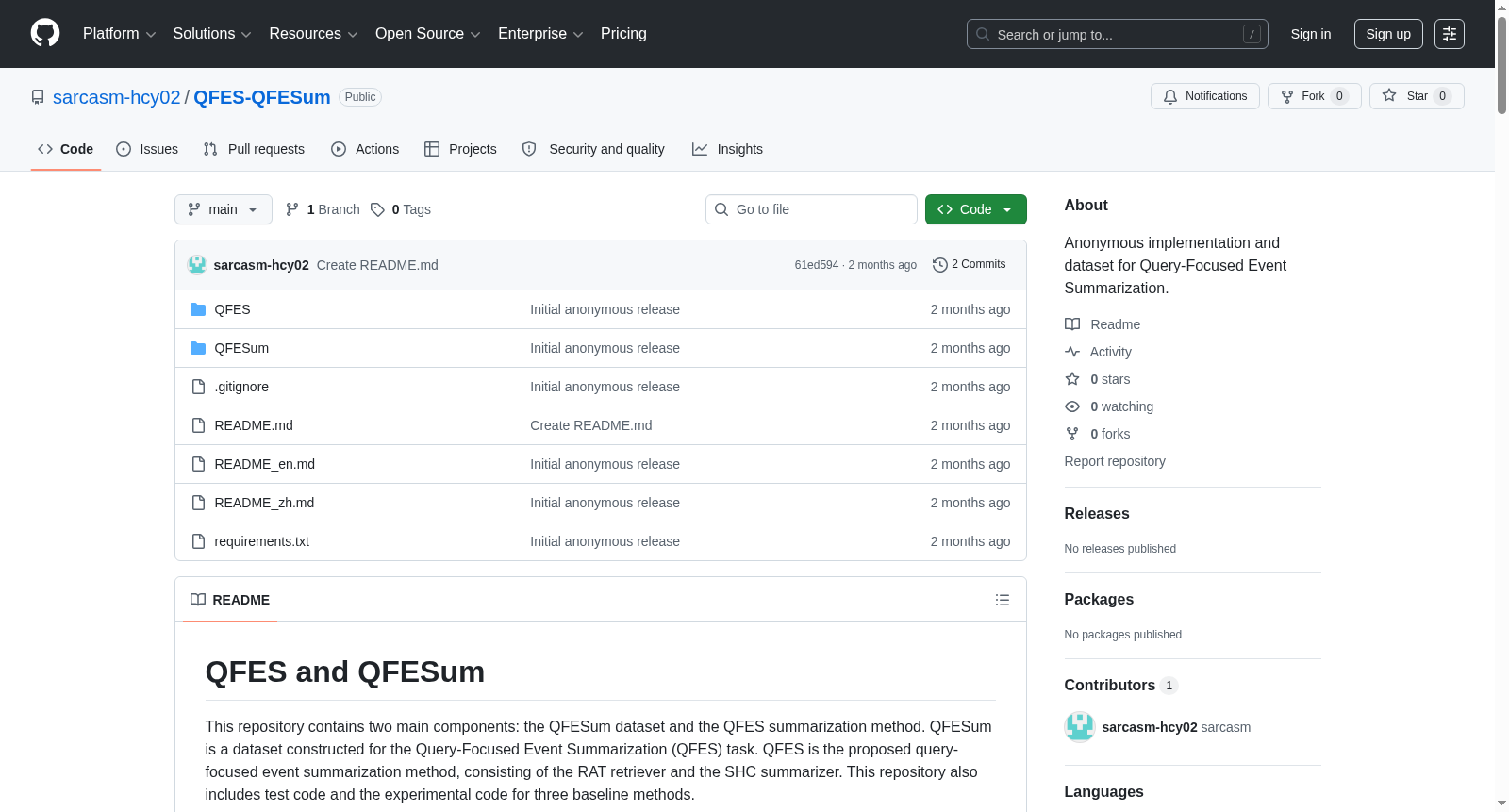Image resolution: width=1509 pixels, height=812 pixels.
Task: Open .gitignore Initial anonymous release message
Action: tap(605, 387)
